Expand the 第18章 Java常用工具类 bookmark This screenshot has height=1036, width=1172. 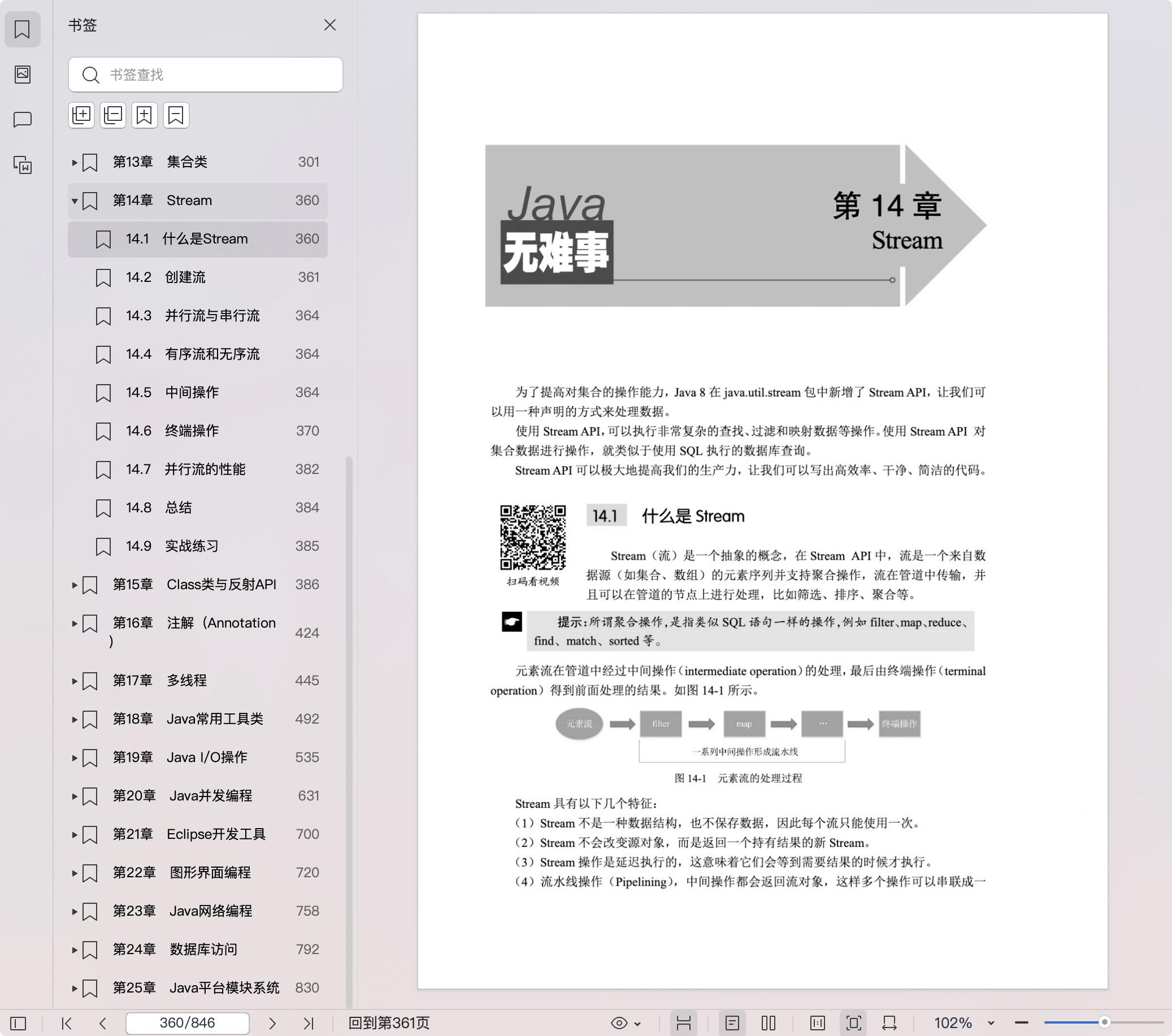click(x=75, y=719)
